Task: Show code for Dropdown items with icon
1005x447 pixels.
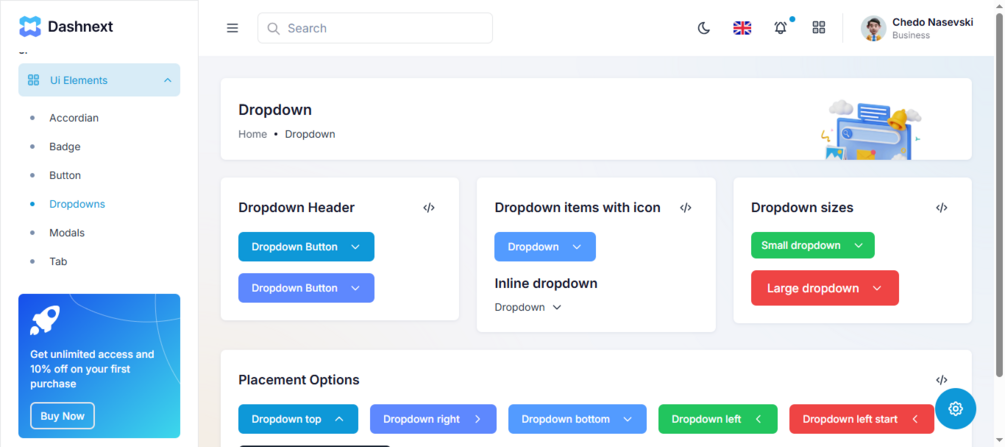Action: (686, 208)
